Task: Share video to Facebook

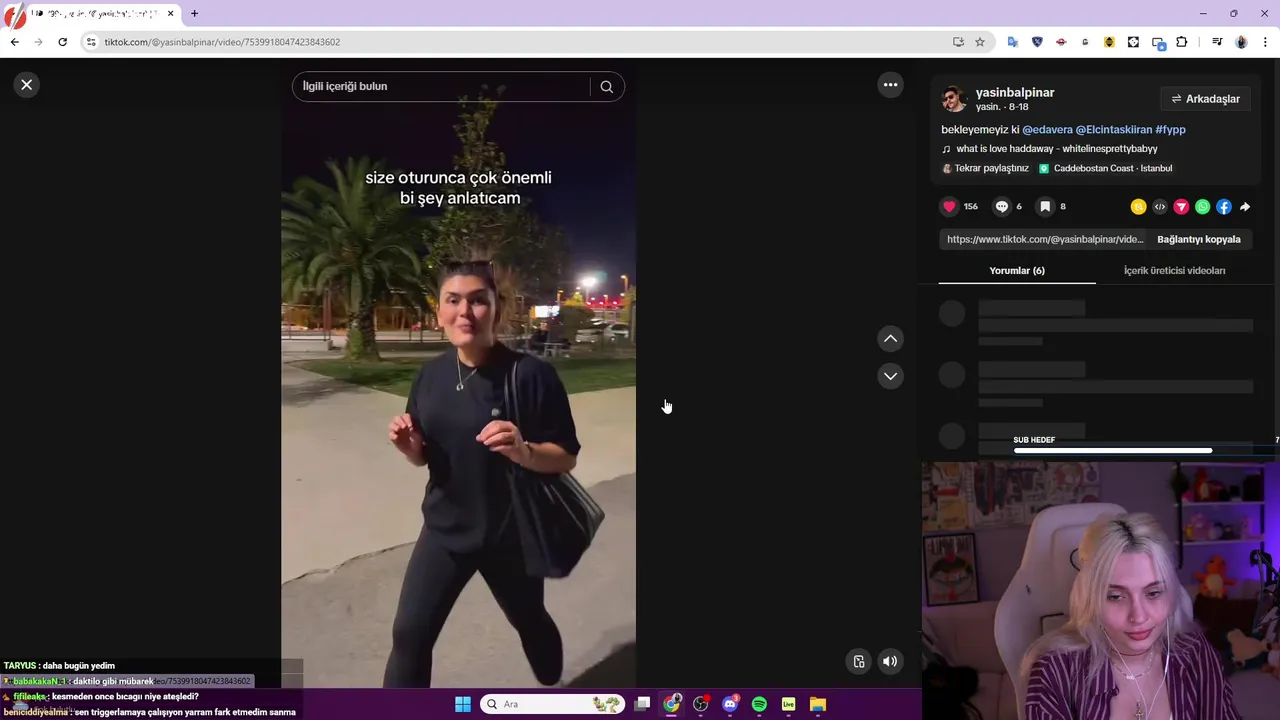Action: click(x=1224, y=207)
